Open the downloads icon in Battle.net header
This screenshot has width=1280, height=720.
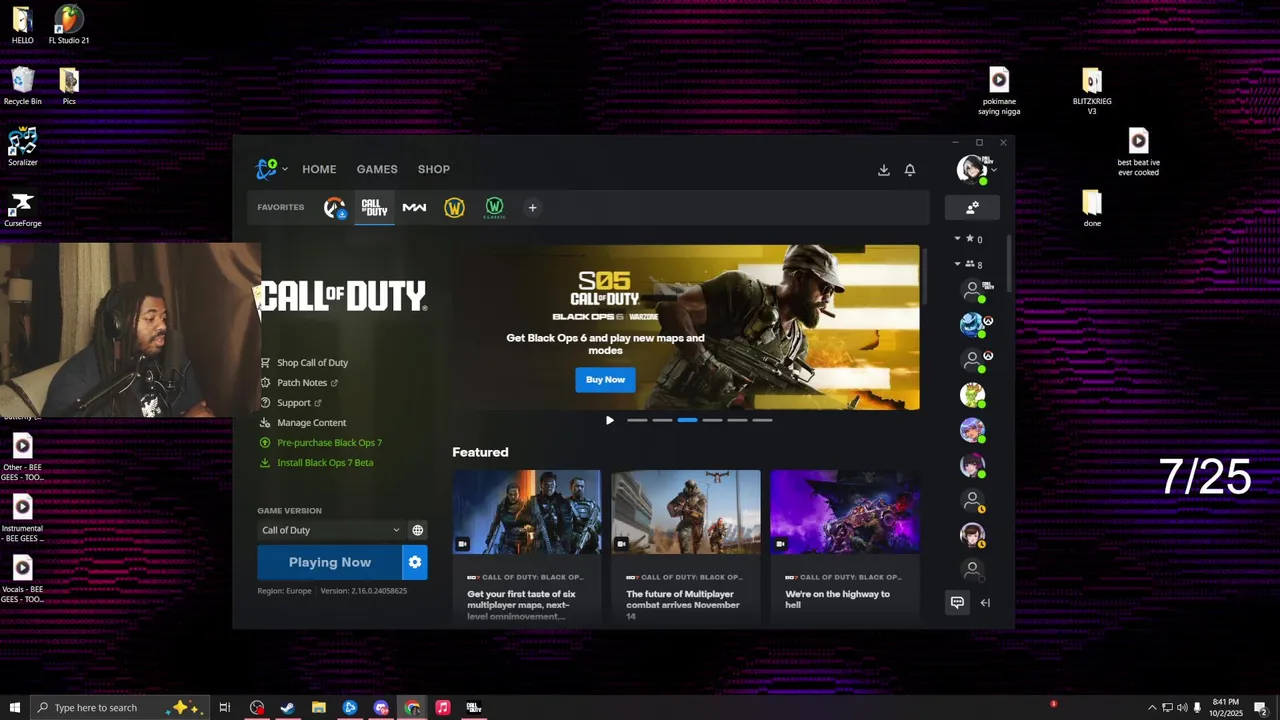pos(884,170)
